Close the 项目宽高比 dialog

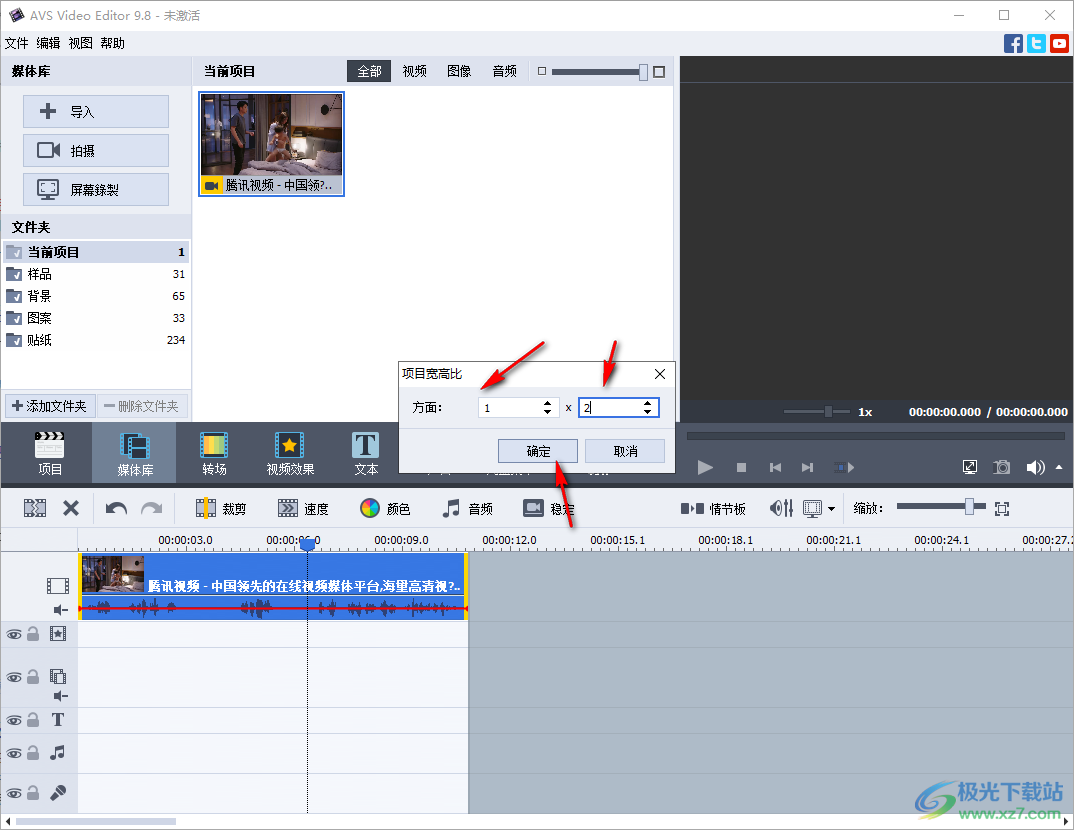click(660, 374)
